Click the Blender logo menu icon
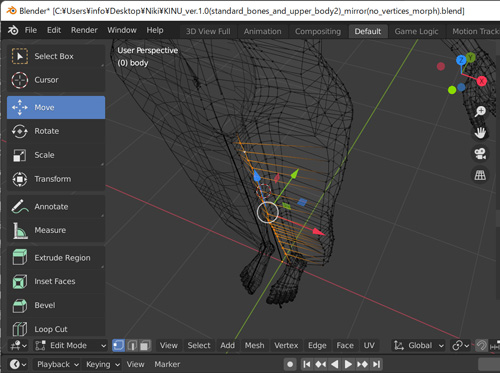500x373 pixels. pos(13,30)
